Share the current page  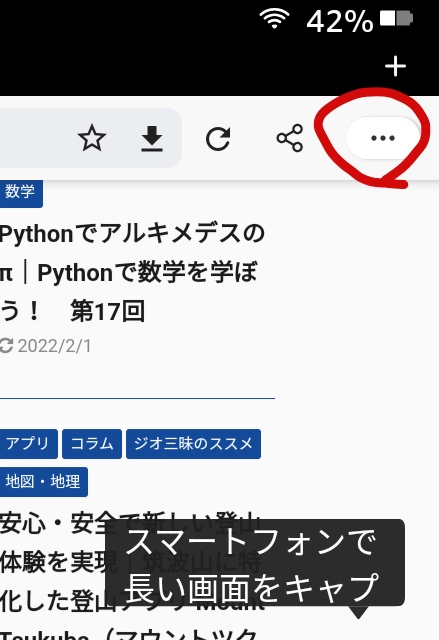tap(290, 138)
